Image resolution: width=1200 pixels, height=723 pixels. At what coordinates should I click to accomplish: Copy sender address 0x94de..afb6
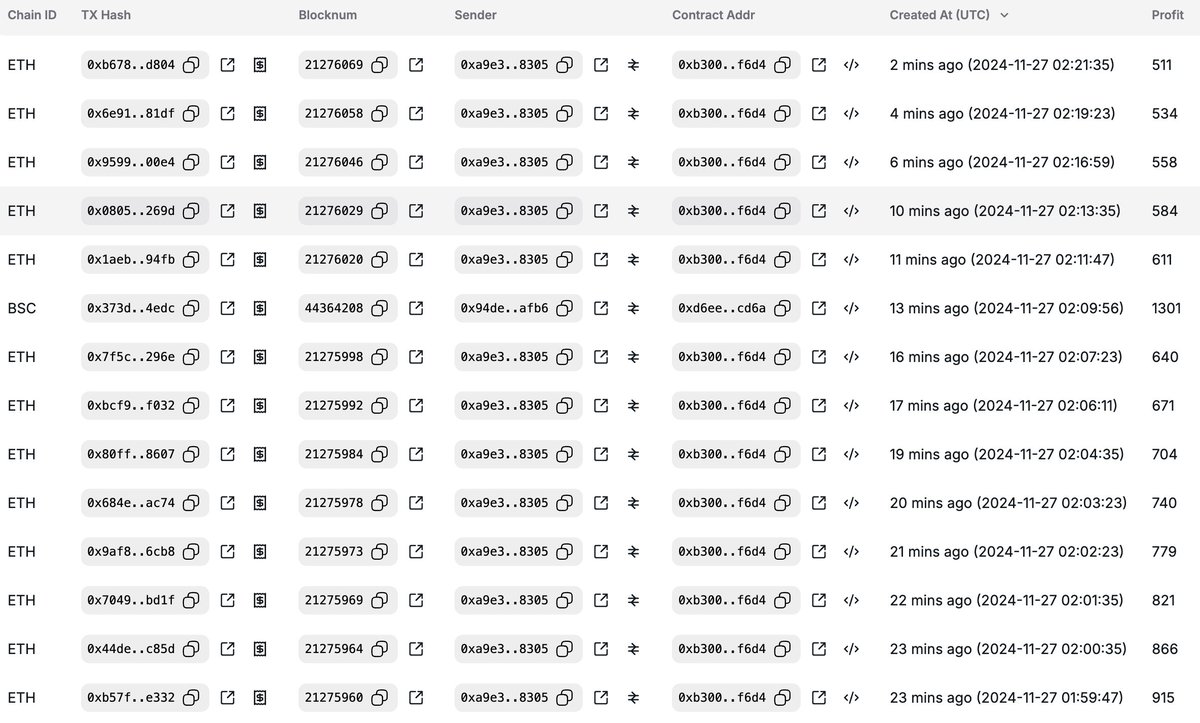click(565, 308)
